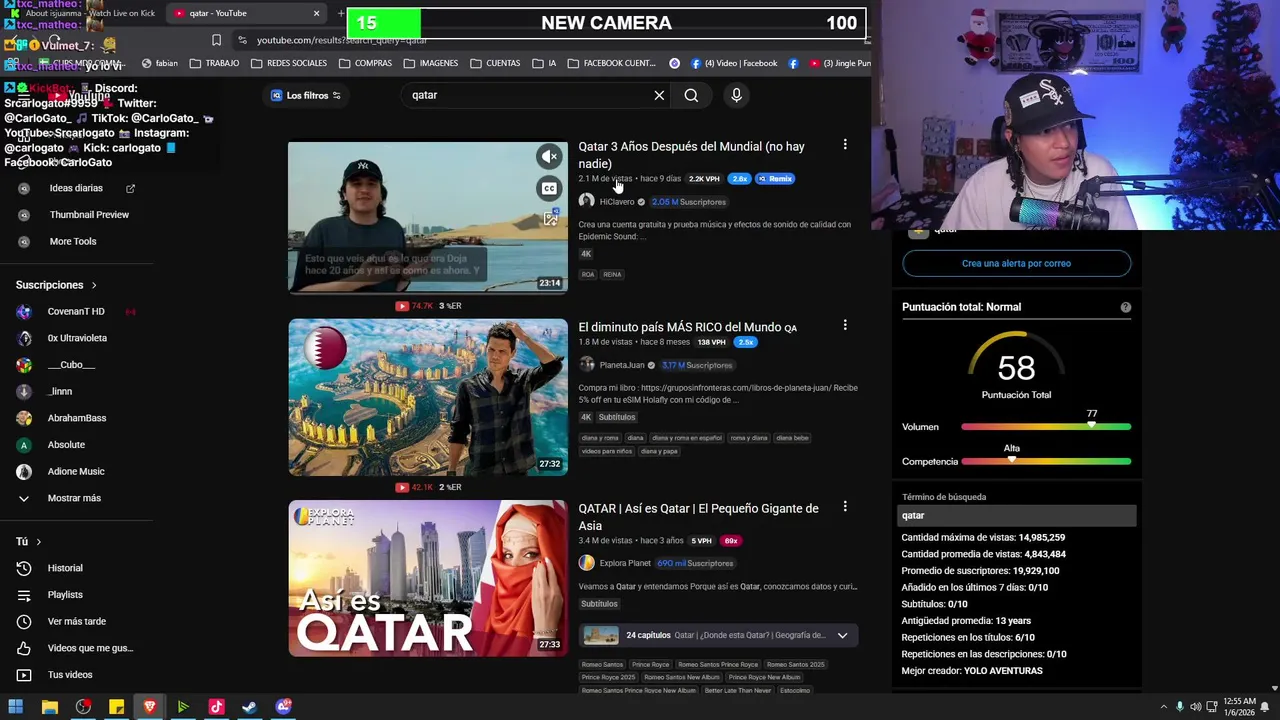Expand the 24 capítulos chapter list
Viewport: 1280px width, 720px height.
[x=842, y=635]
